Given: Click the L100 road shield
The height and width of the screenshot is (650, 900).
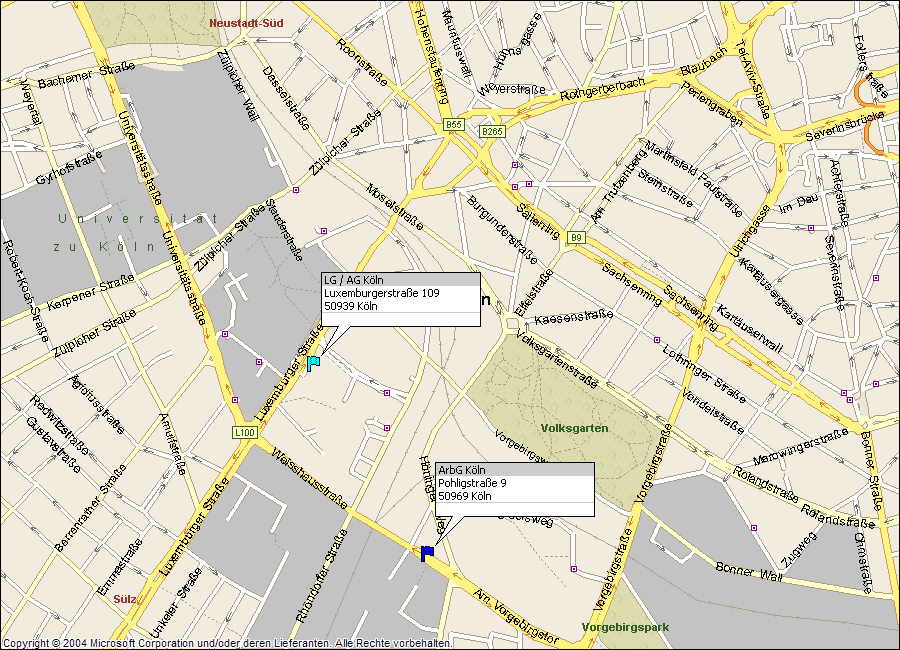Looking at the screenshot, I should tap(244, 432).
